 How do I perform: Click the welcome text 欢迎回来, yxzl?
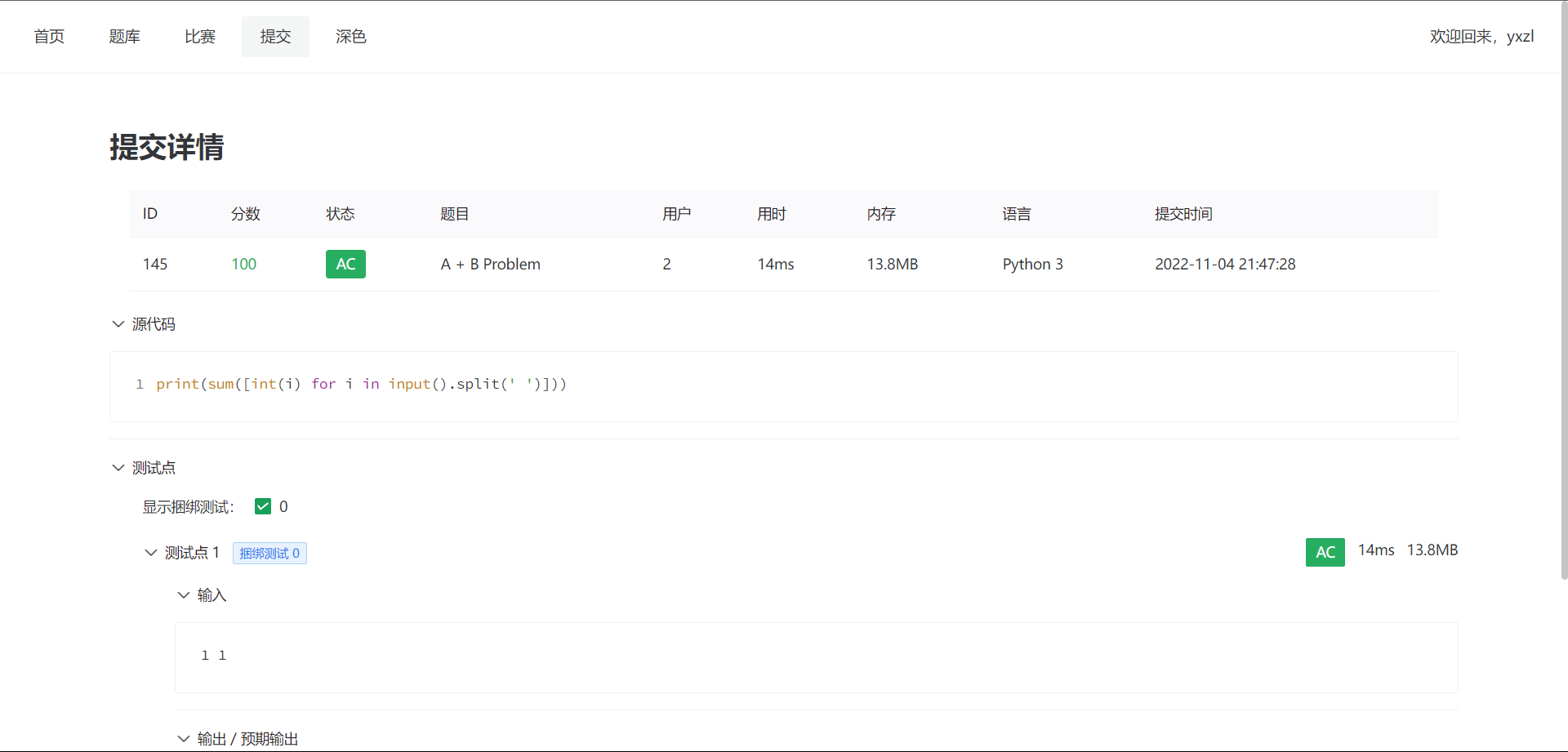1481,37
